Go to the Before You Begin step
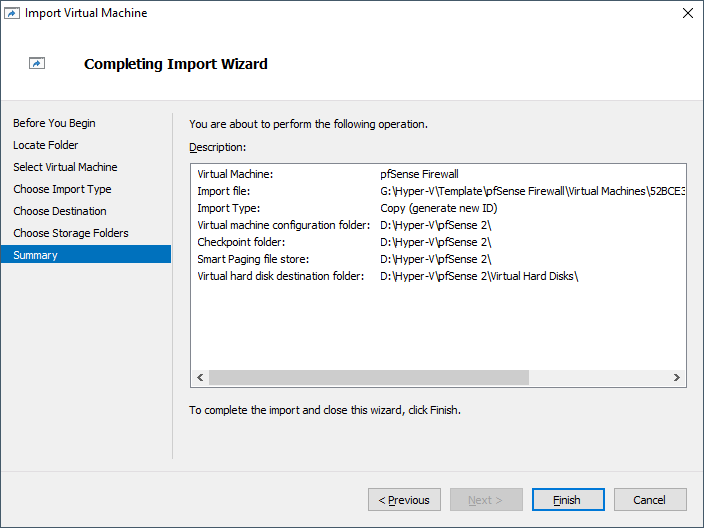 click(54, 123)
